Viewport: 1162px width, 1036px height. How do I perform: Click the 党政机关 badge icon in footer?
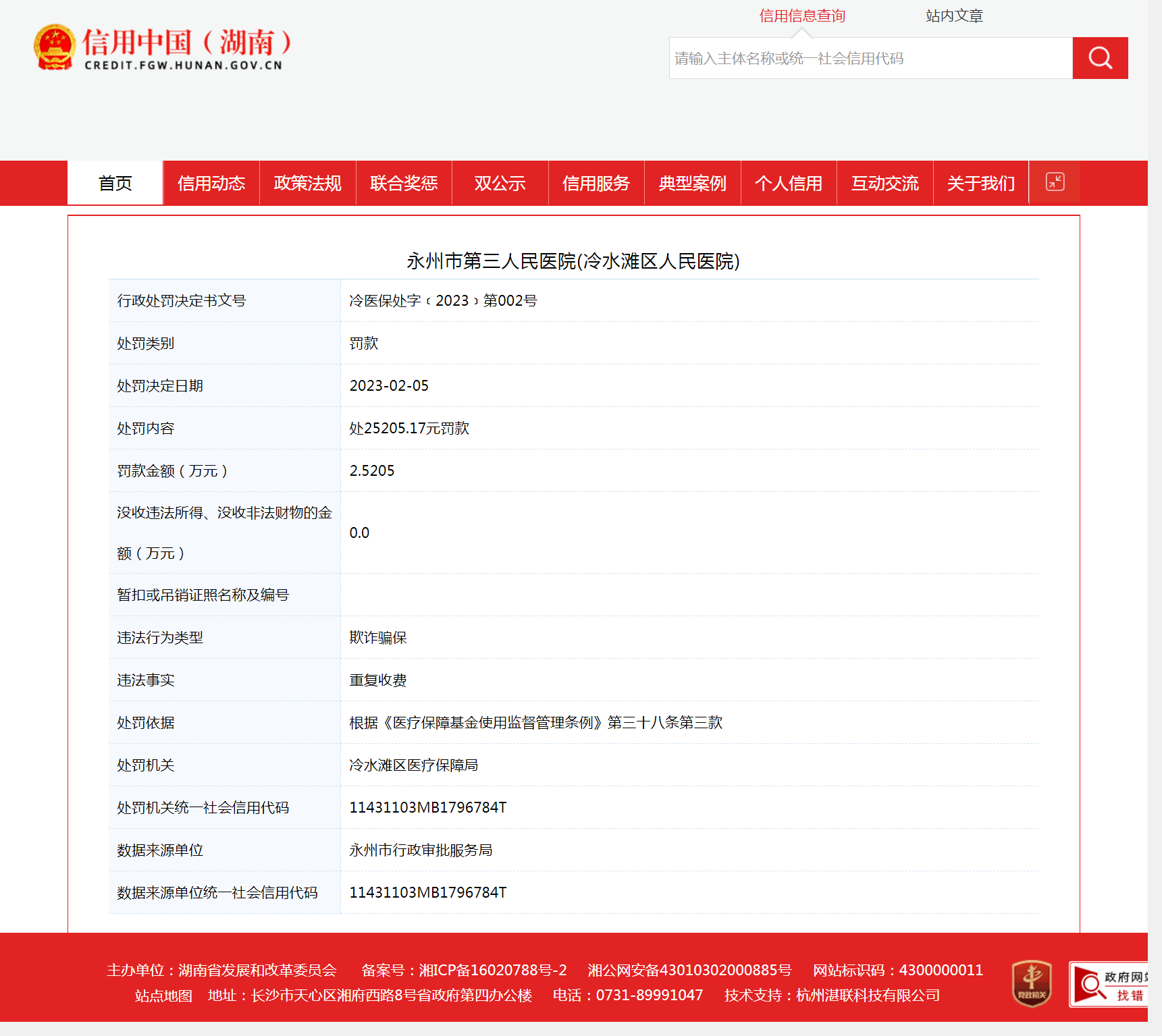click(x=1031, y=983)
